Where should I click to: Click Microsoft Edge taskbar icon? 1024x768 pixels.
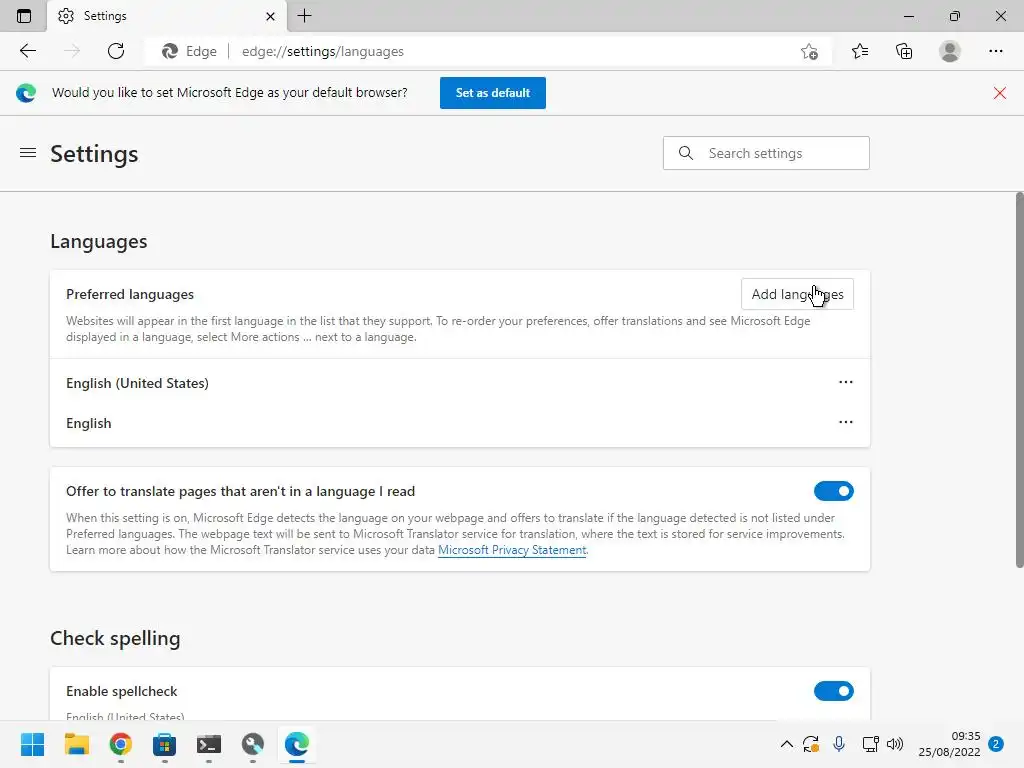[x=296, y=744]
